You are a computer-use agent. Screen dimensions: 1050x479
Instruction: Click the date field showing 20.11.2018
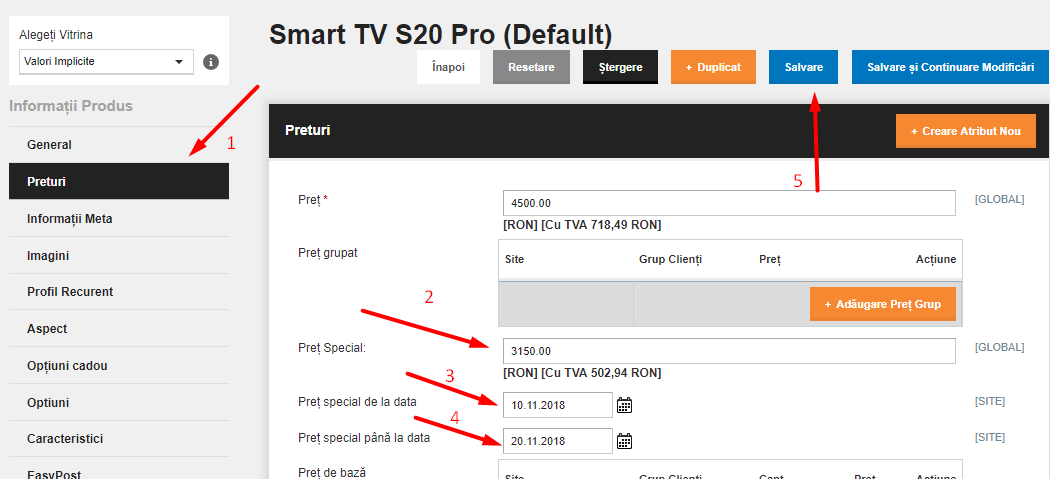(558, 441)
